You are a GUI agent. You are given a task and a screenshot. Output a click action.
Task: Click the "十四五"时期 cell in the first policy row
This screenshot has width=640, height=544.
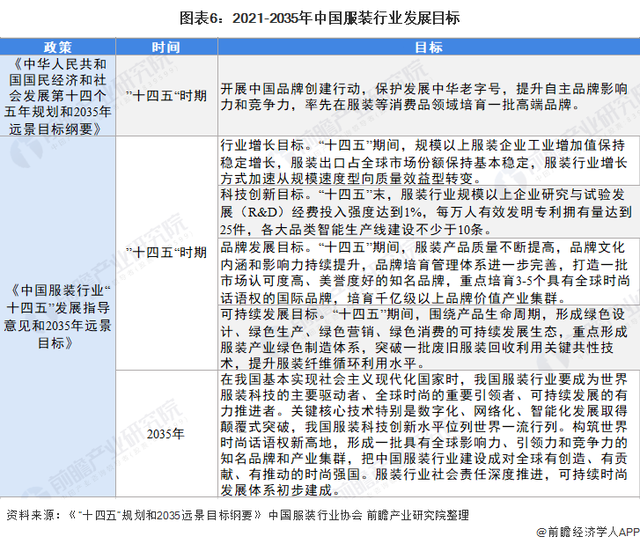(167, 96)
